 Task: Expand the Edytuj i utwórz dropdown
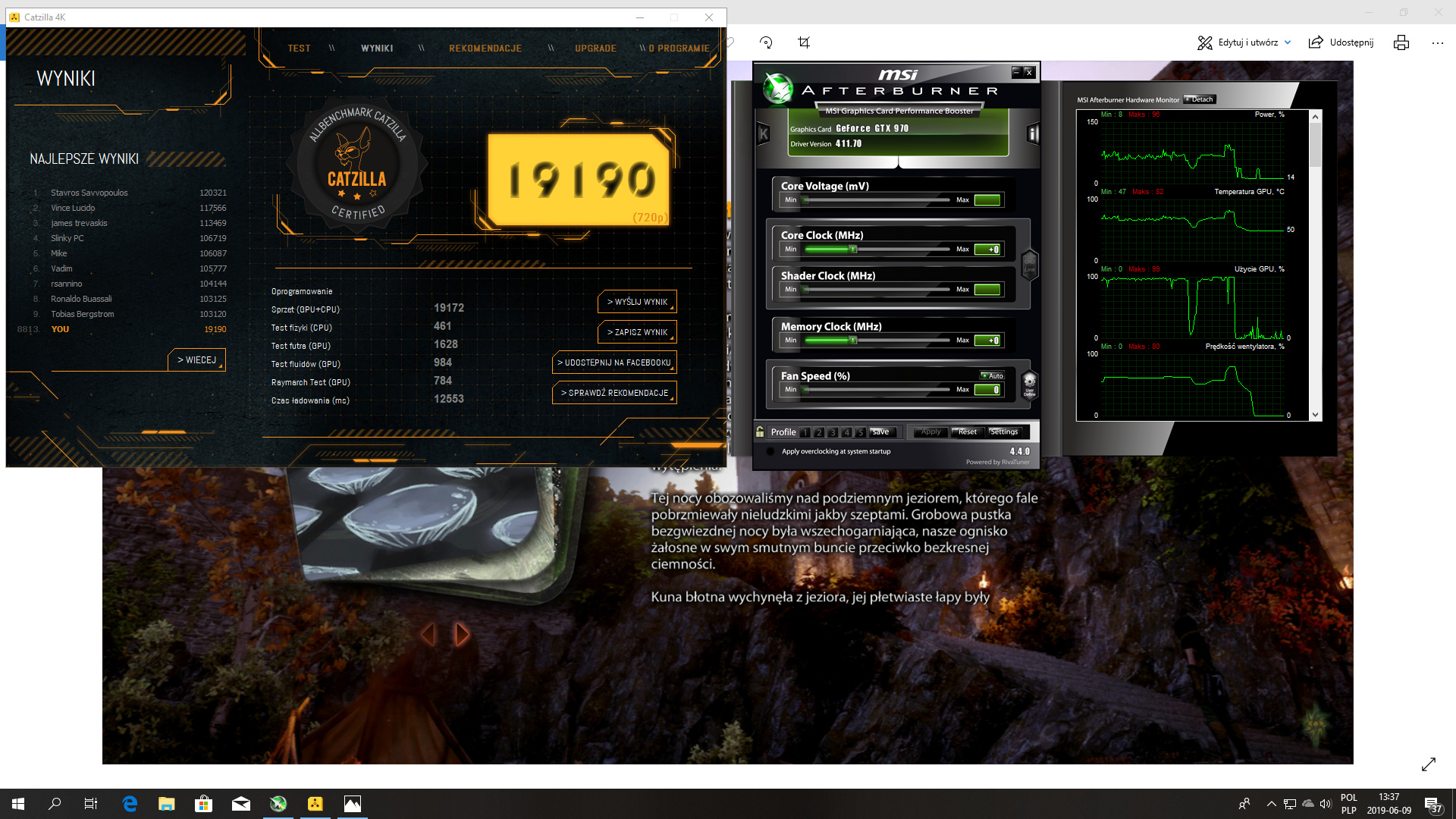1288,42
